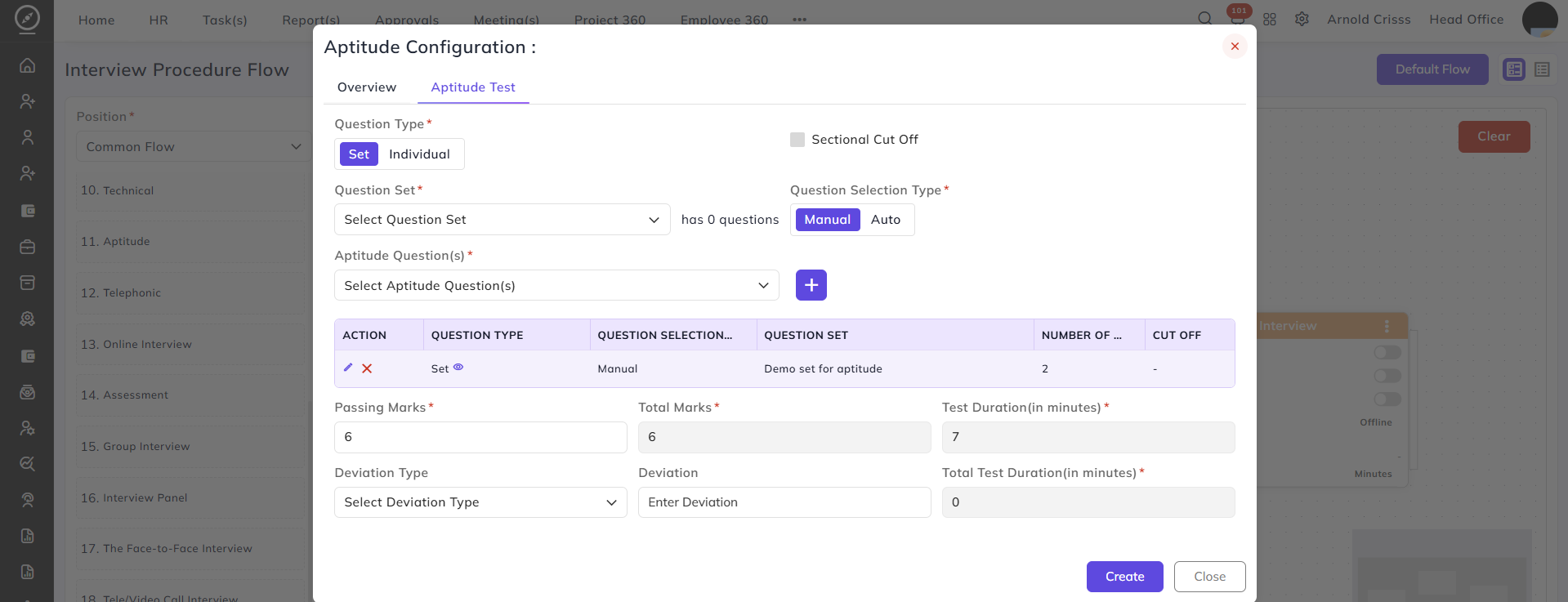Open the Task(s) menu
Screen dimensions: 1568x602
tap(225, 20)
